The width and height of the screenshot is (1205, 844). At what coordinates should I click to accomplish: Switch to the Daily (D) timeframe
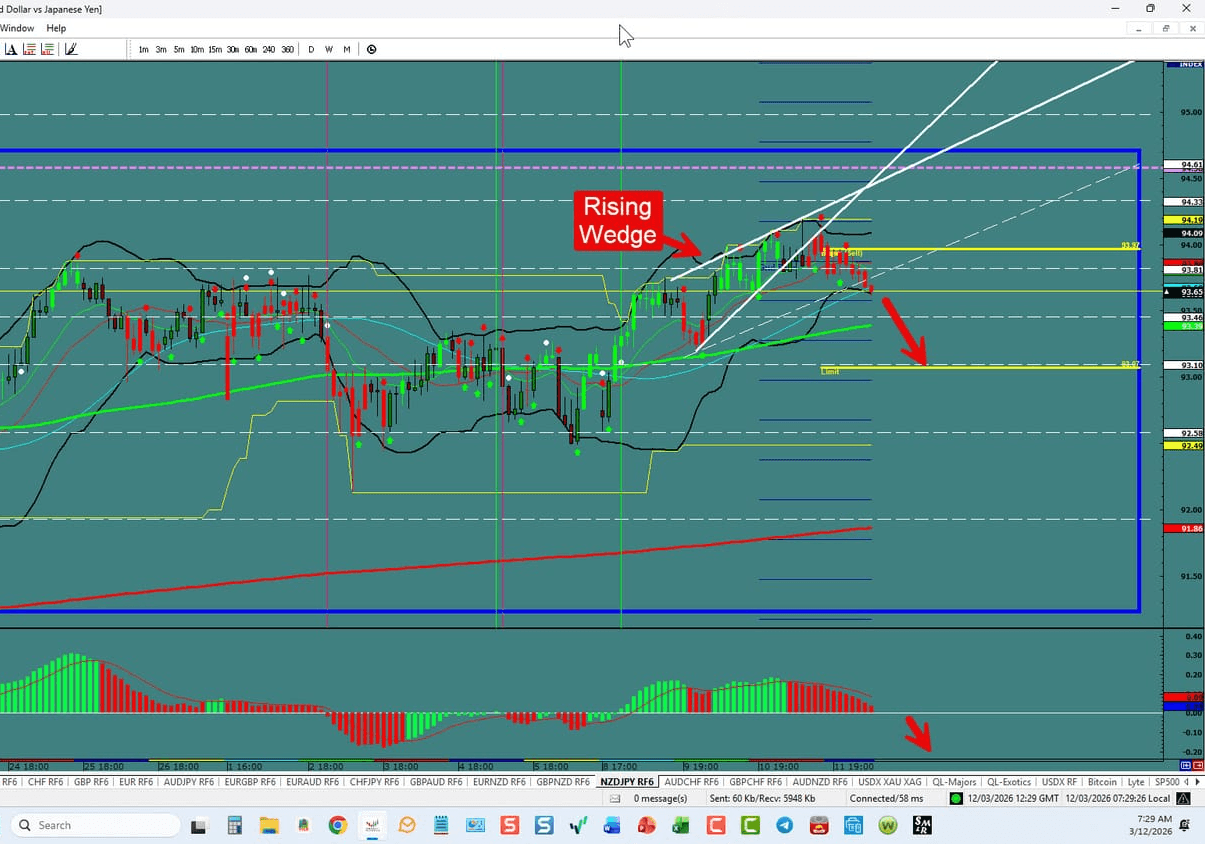311,49
